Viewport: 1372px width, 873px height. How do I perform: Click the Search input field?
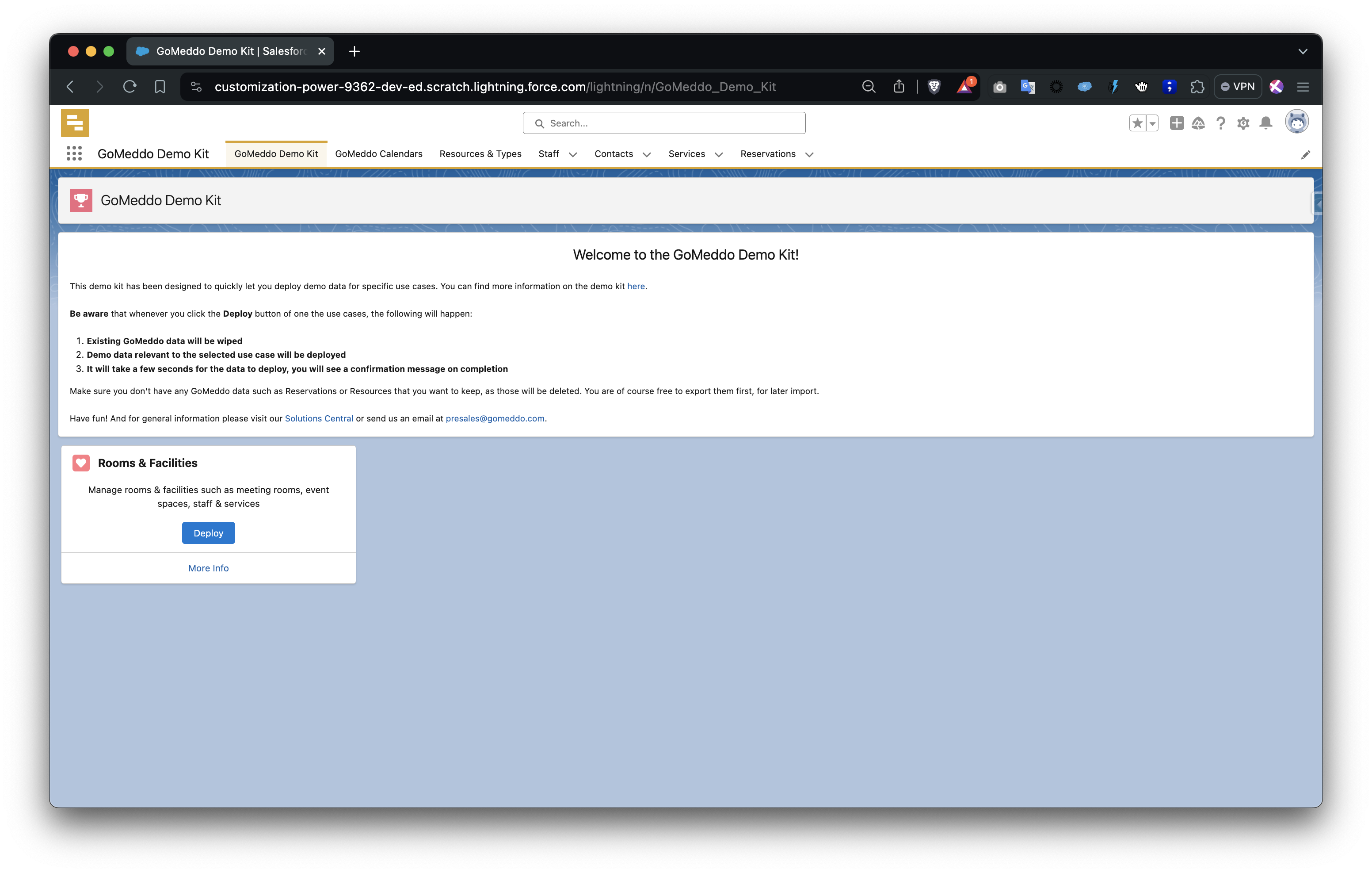click(x=663, y=123)
